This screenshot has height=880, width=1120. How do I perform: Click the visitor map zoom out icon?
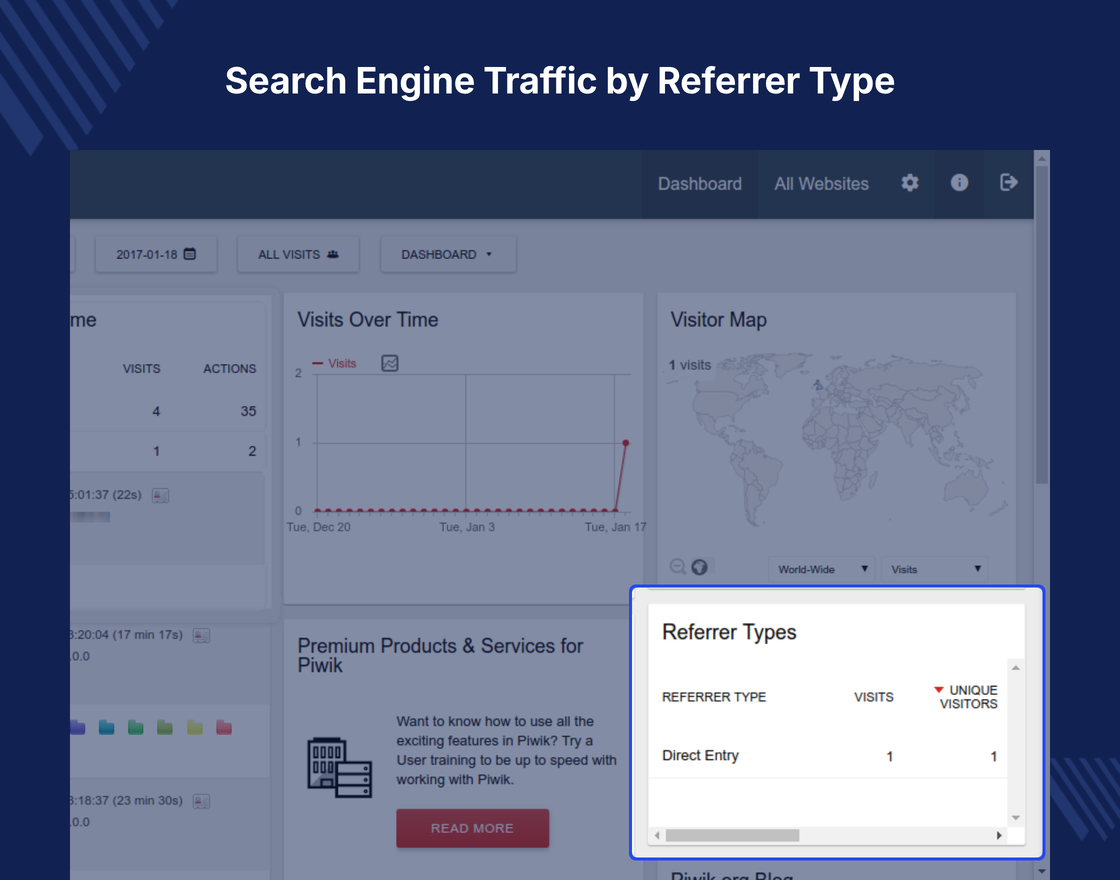click(x=678, y=566)
